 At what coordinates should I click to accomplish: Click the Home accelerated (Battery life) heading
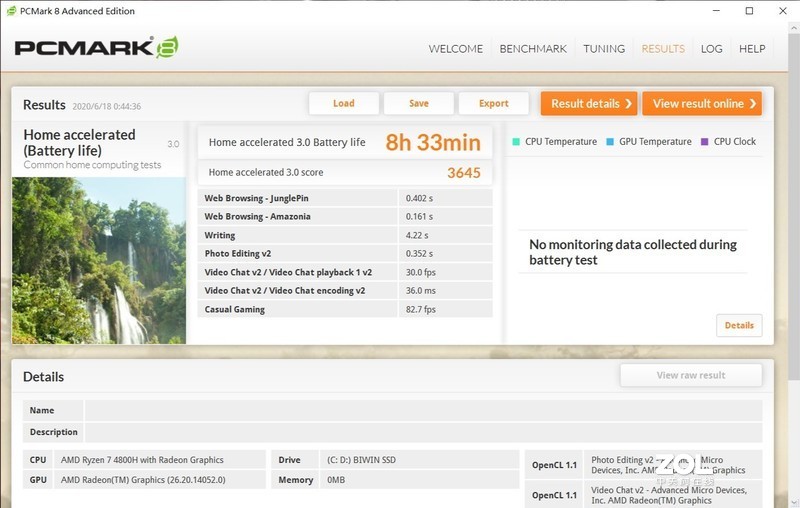click(x=79, y=143)
